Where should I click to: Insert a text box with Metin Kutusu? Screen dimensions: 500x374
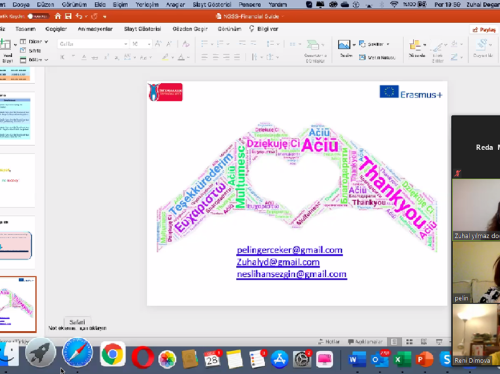pyautogui.click(x=377, y=57)
